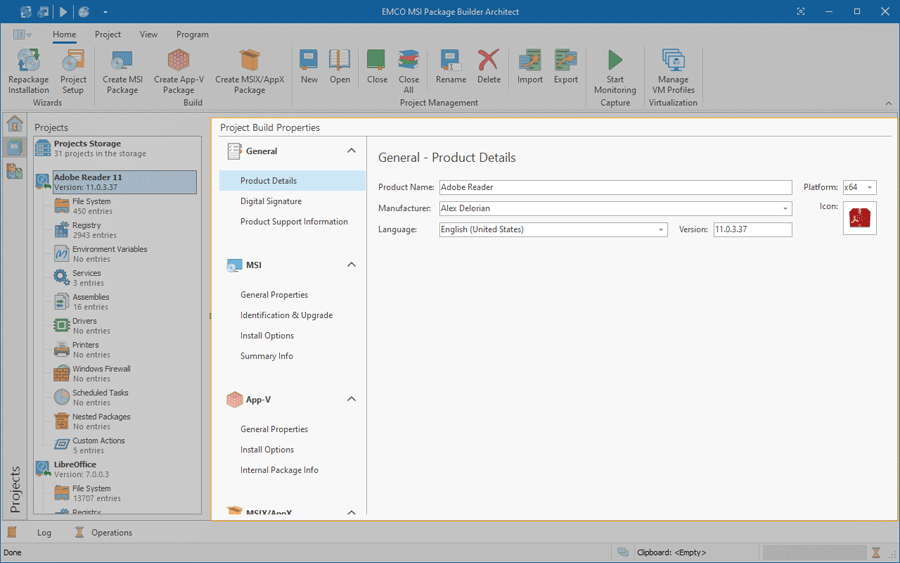
Task: Start Monitoring capture
Action: 615,71
